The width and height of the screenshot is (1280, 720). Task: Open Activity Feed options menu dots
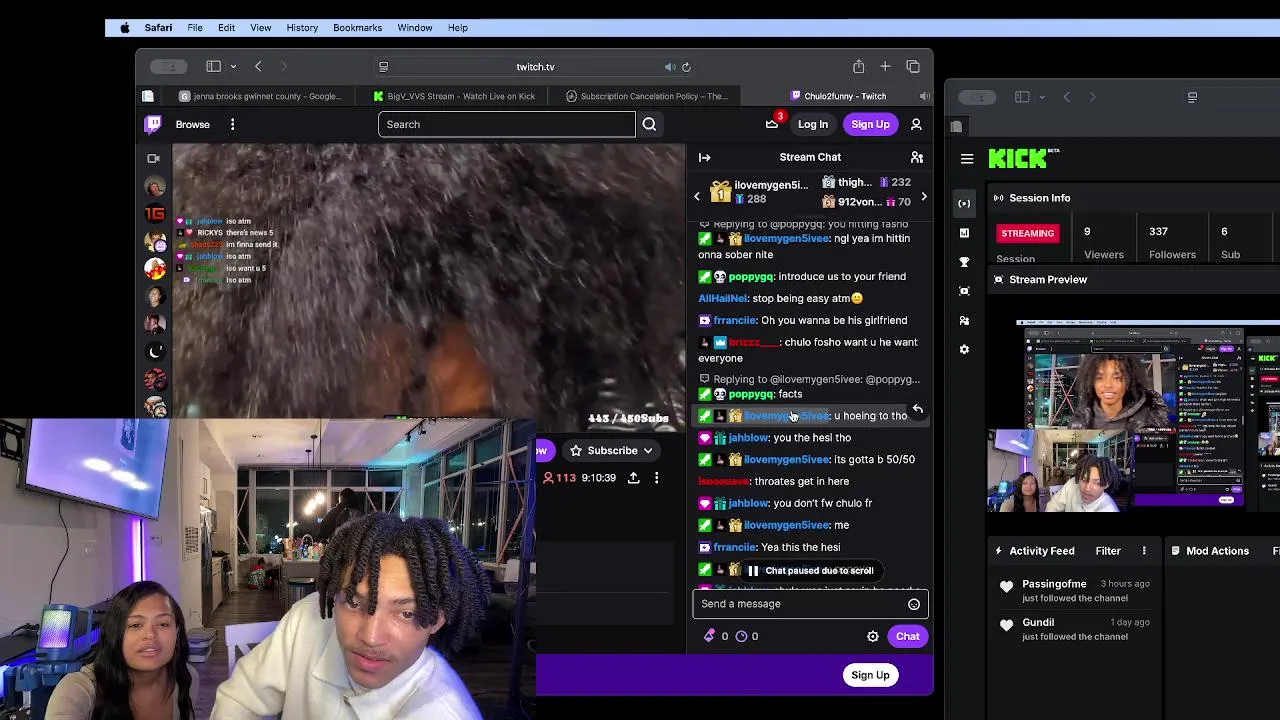coord(1144,551)
